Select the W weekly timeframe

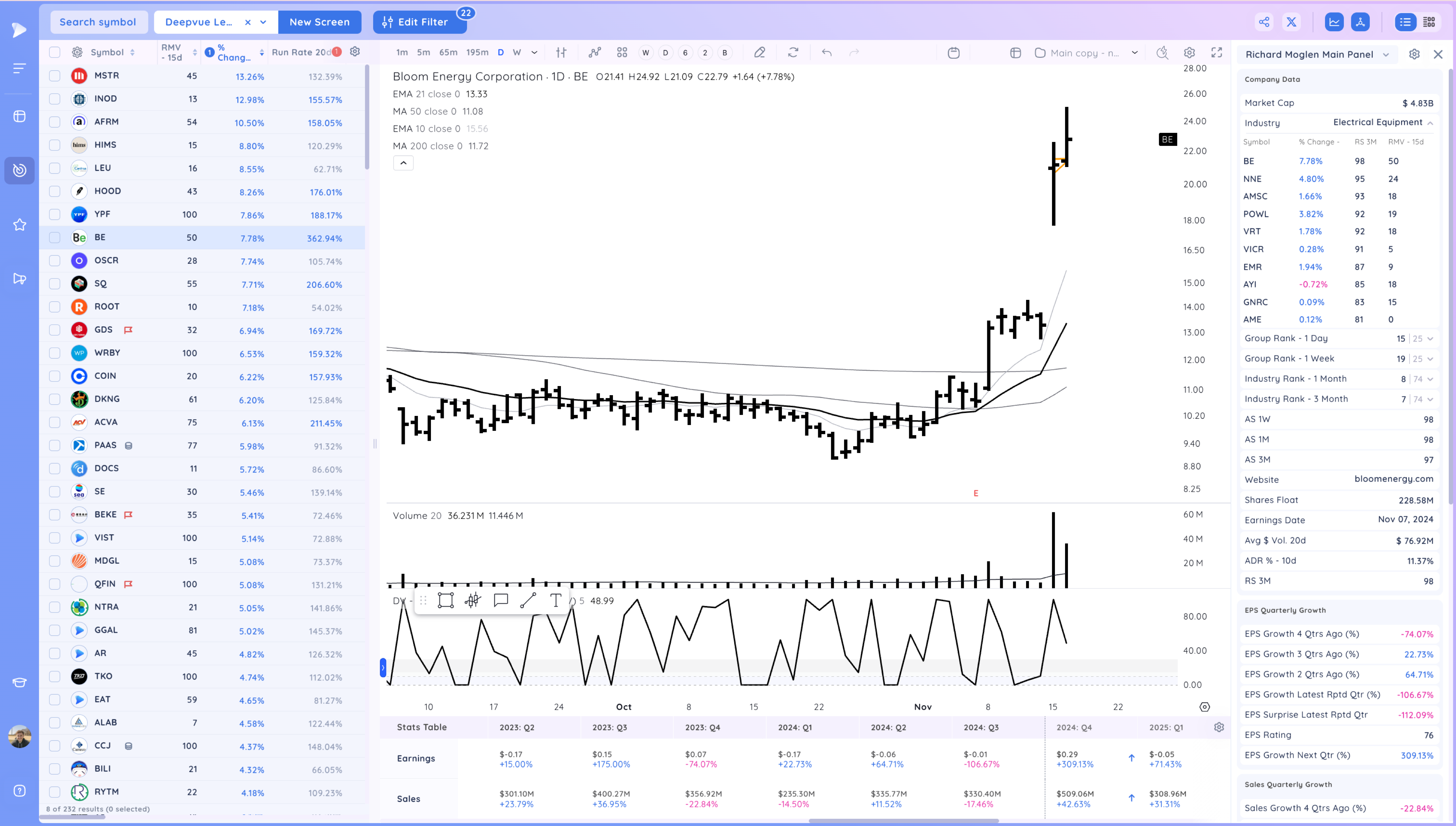coord(517,53)
